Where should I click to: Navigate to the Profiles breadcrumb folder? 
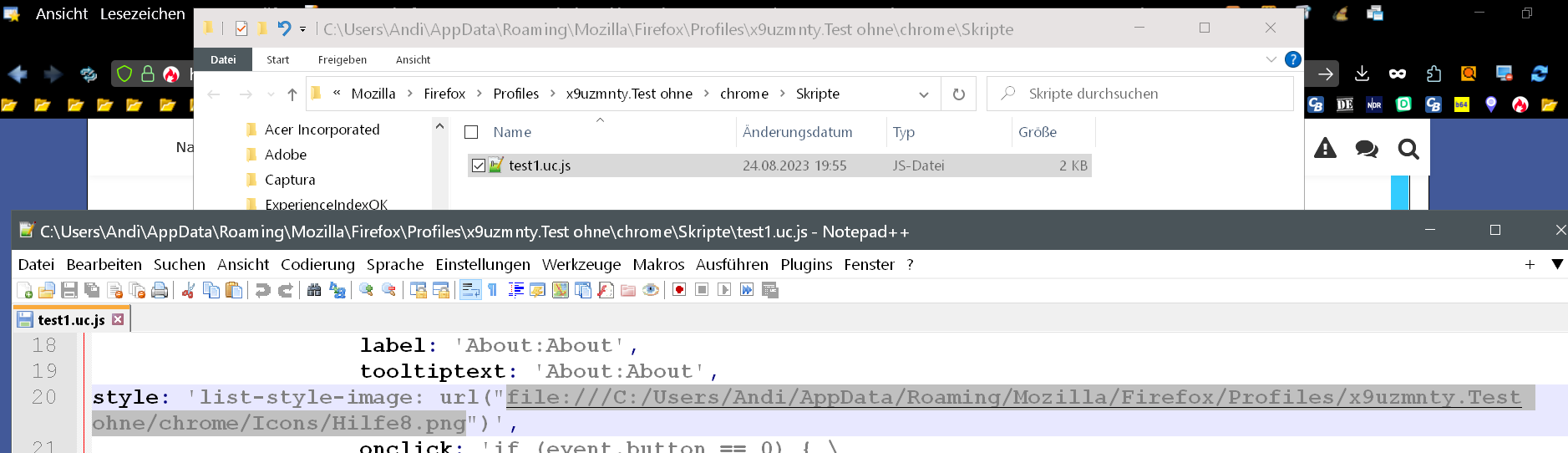coord(515,94)
